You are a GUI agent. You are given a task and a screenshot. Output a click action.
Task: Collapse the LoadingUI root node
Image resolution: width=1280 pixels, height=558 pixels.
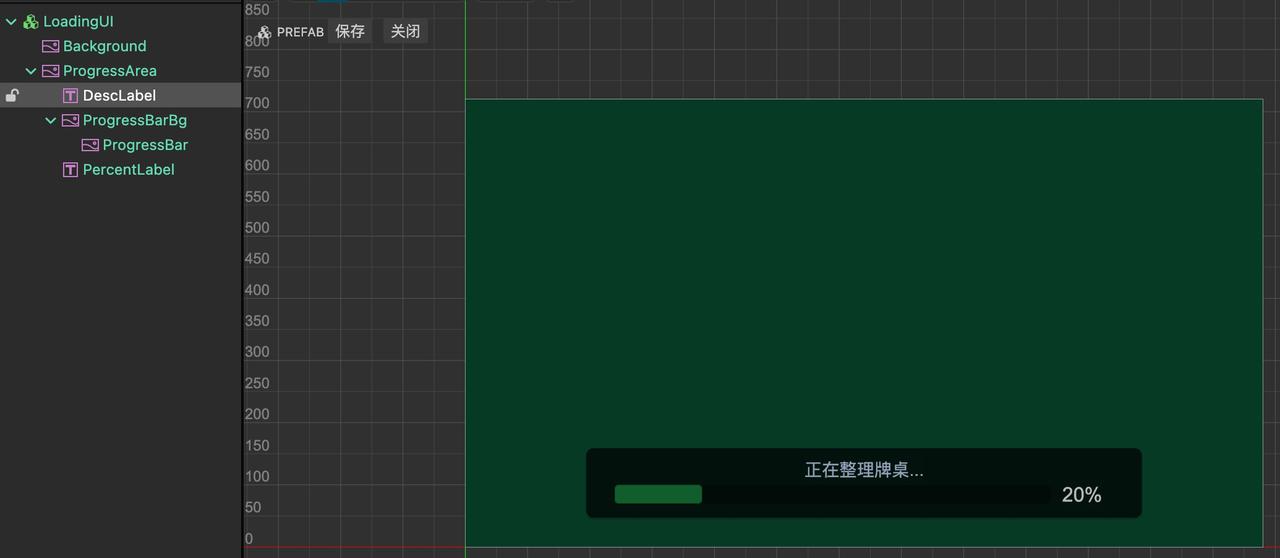[11, 21]
